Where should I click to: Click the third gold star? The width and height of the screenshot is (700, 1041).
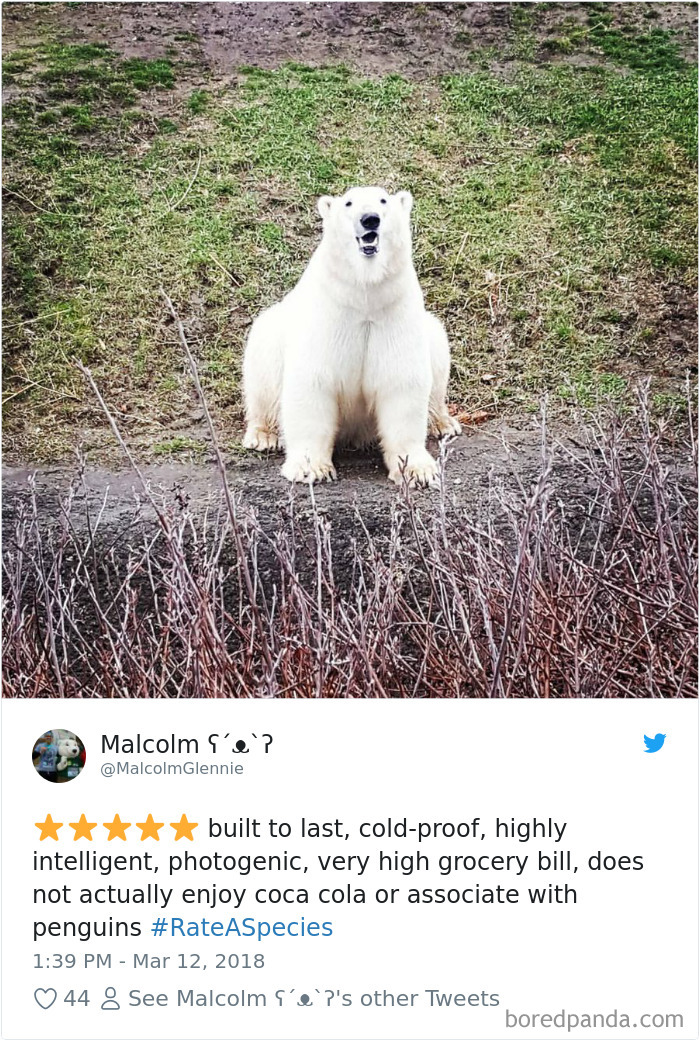click(x=116, y=828)
